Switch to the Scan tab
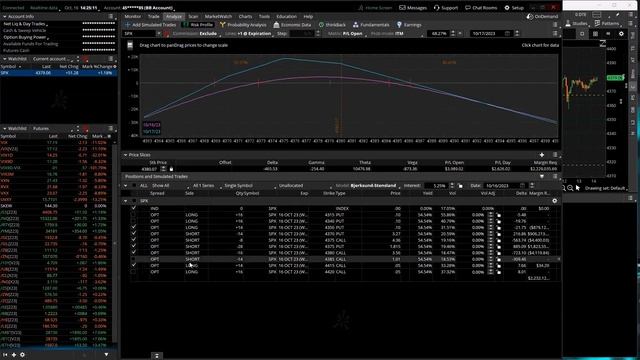This screenshot has width=640, height=360. pyautogui.click(x=193, y=16)
